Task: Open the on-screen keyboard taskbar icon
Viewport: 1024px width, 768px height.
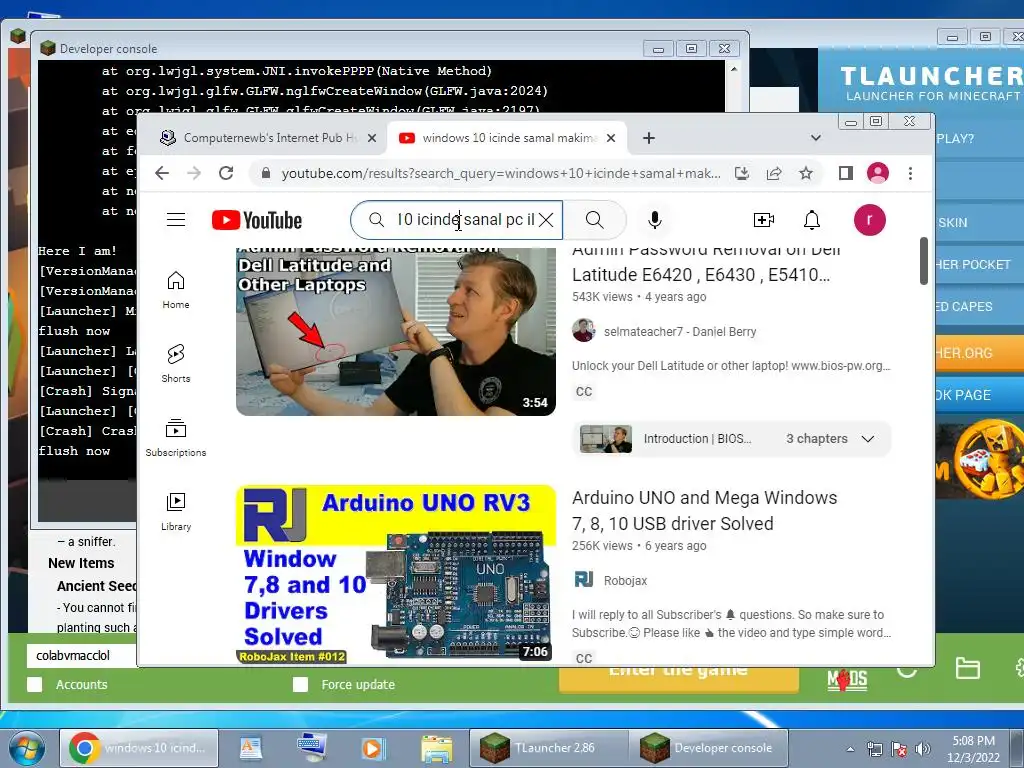Action: 312,748
